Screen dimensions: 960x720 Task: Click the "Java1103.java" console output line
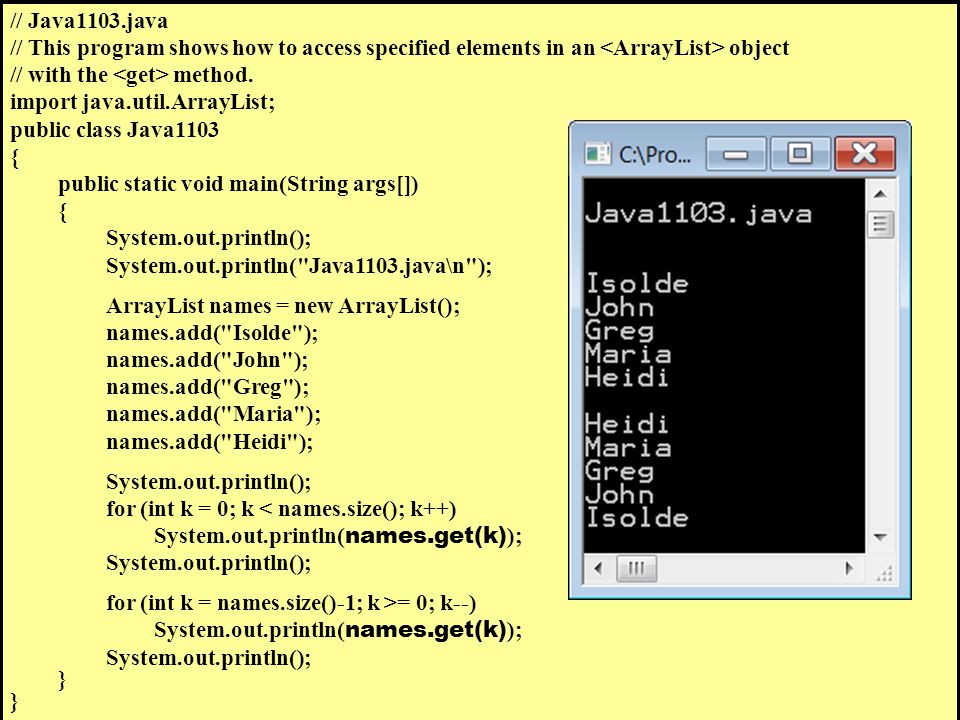pos(698,214)
